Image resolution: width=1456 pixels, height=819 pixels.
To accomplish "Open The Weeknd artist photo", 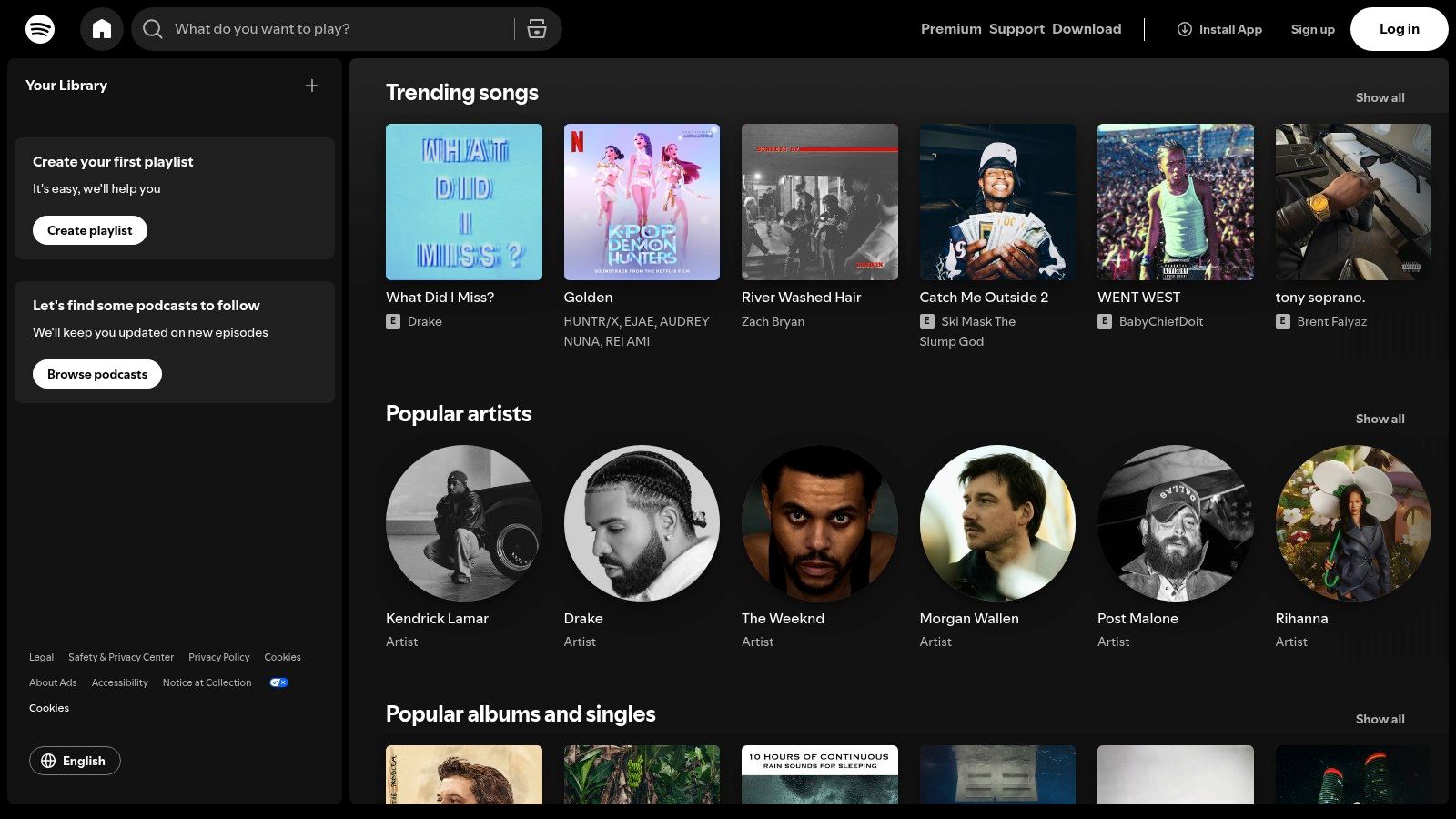I will [x=820, y=523].
